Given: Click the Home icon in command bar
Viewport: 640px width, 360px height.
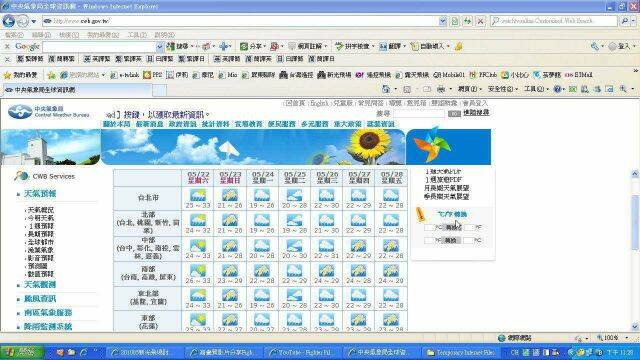Looking at the screenshot, I should tap(386, 89).
